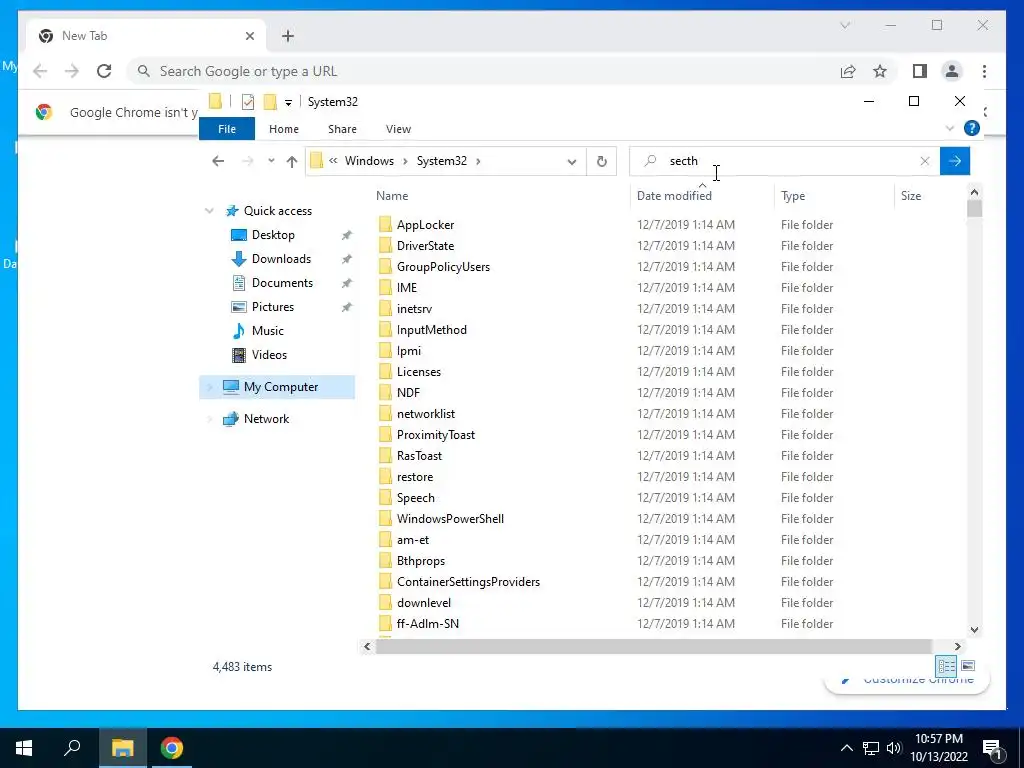Open the System32 breadcrumb subfolder arrow
Screen dimensions: 1024x768
coord(478,161)
